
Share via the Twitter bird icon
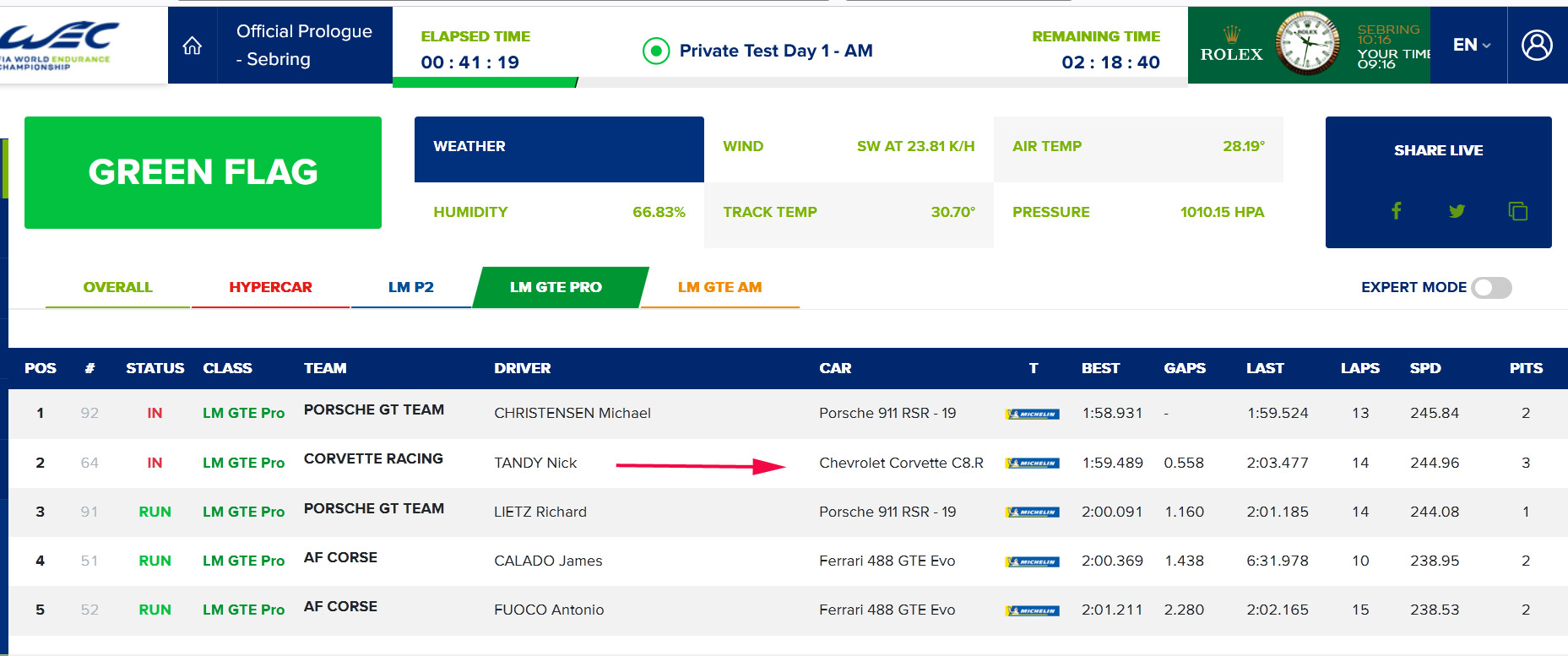click(x=1457, y=211)
